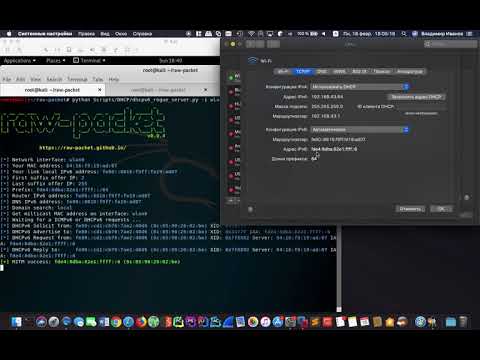Open App Store from the dock

coord(278,322)
